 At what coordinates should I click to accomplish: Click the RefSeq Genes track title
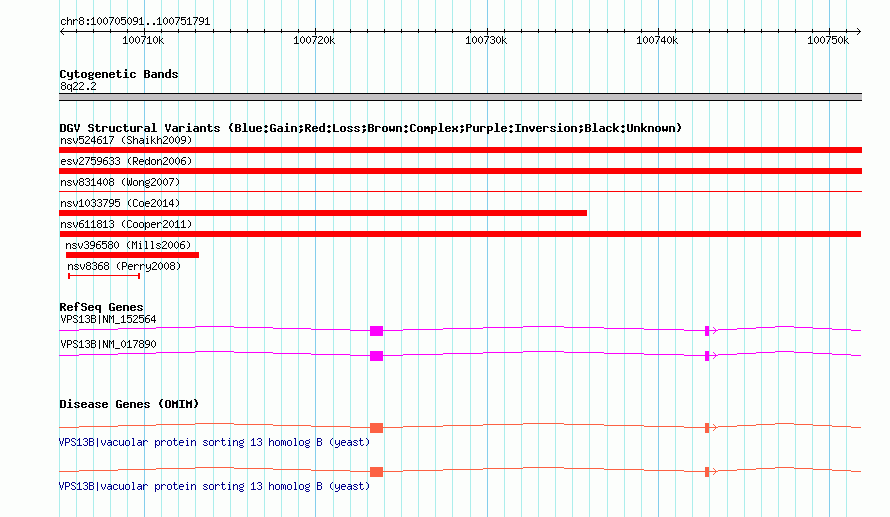point(101,307)
